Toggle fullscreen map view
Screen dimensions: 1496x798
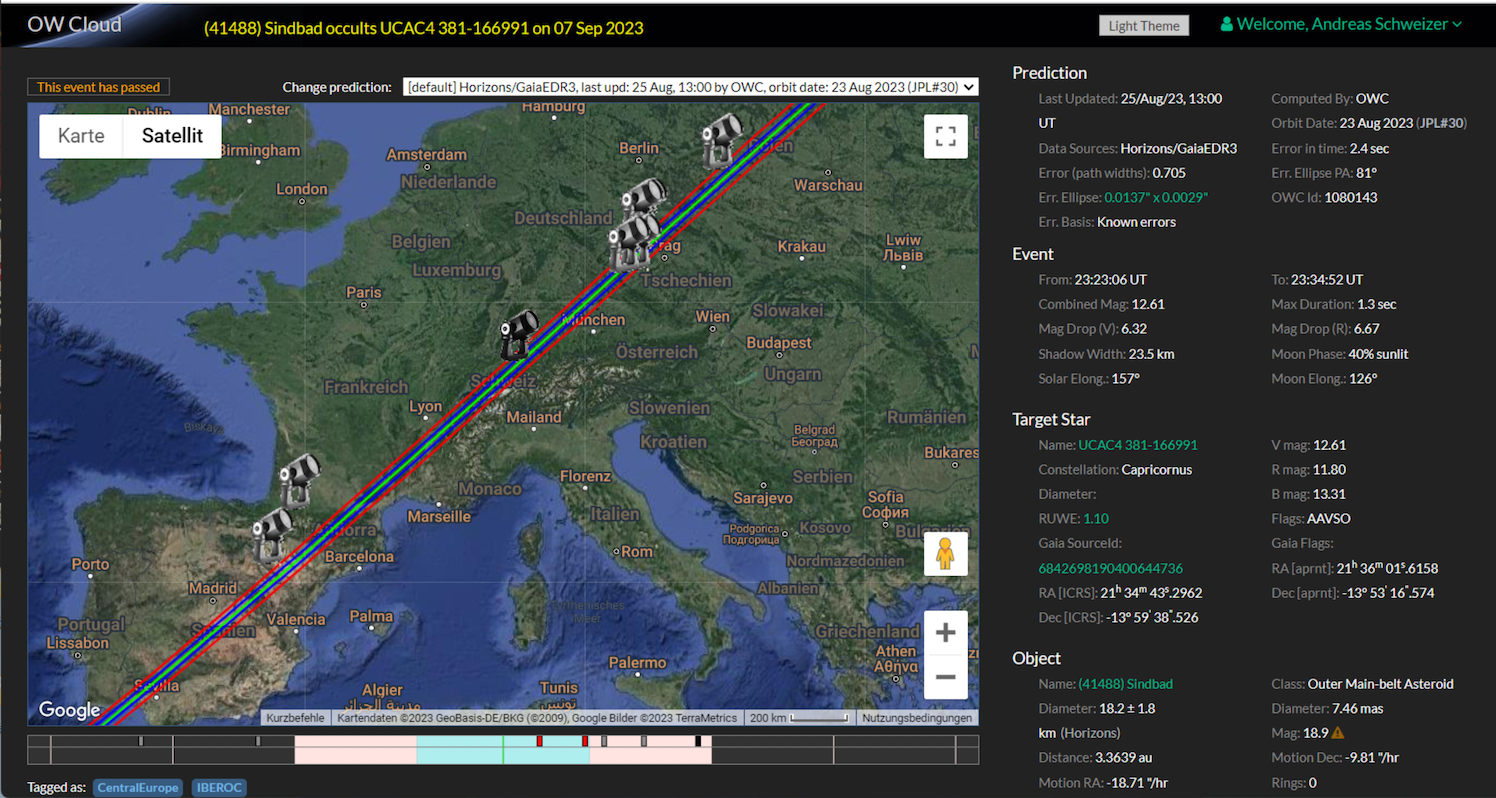tap(945, 137)
